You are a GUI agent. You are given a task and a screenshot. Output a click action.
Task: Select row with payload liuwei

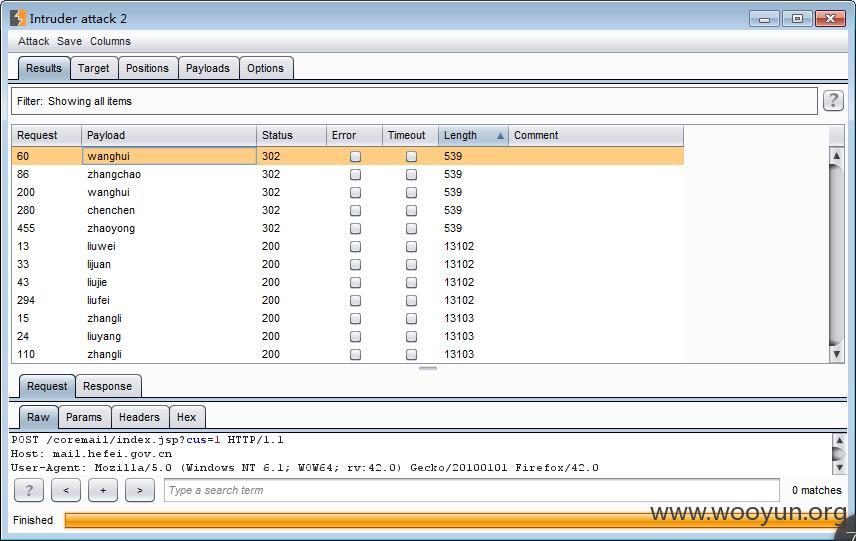tap(348, 247)
